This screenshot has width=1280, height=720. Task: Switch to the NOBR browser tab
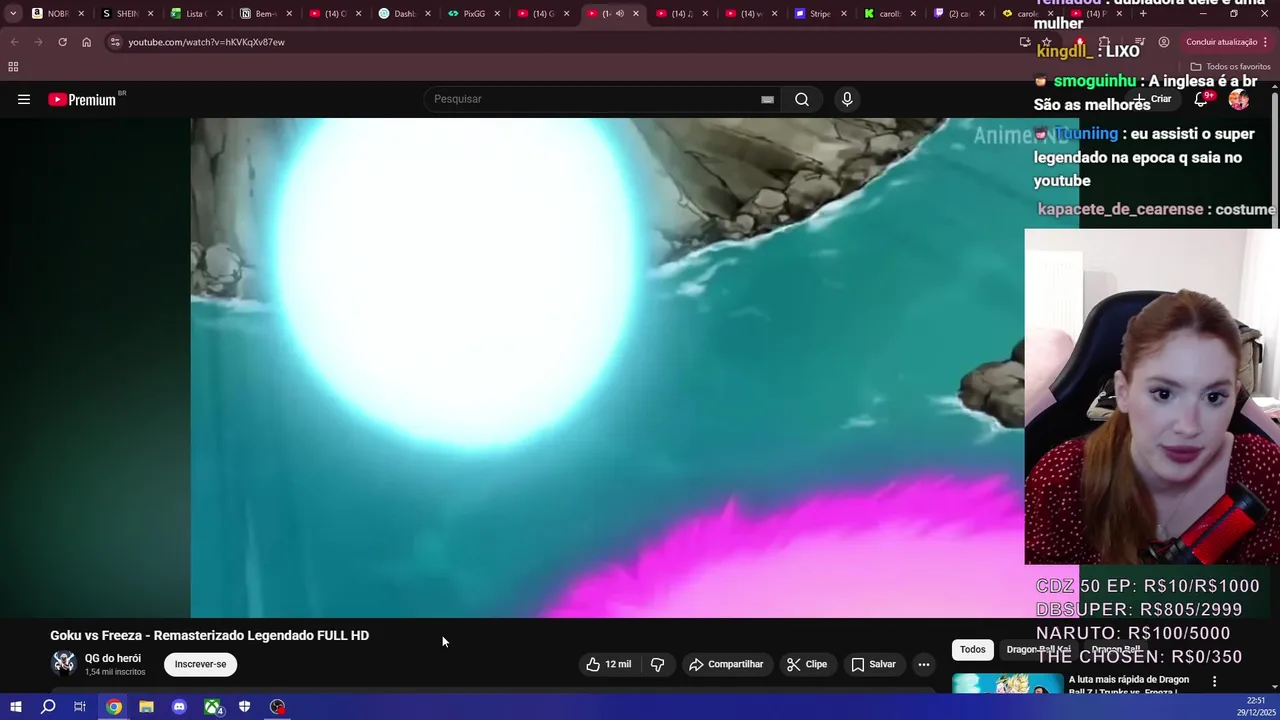click(58, 14)
